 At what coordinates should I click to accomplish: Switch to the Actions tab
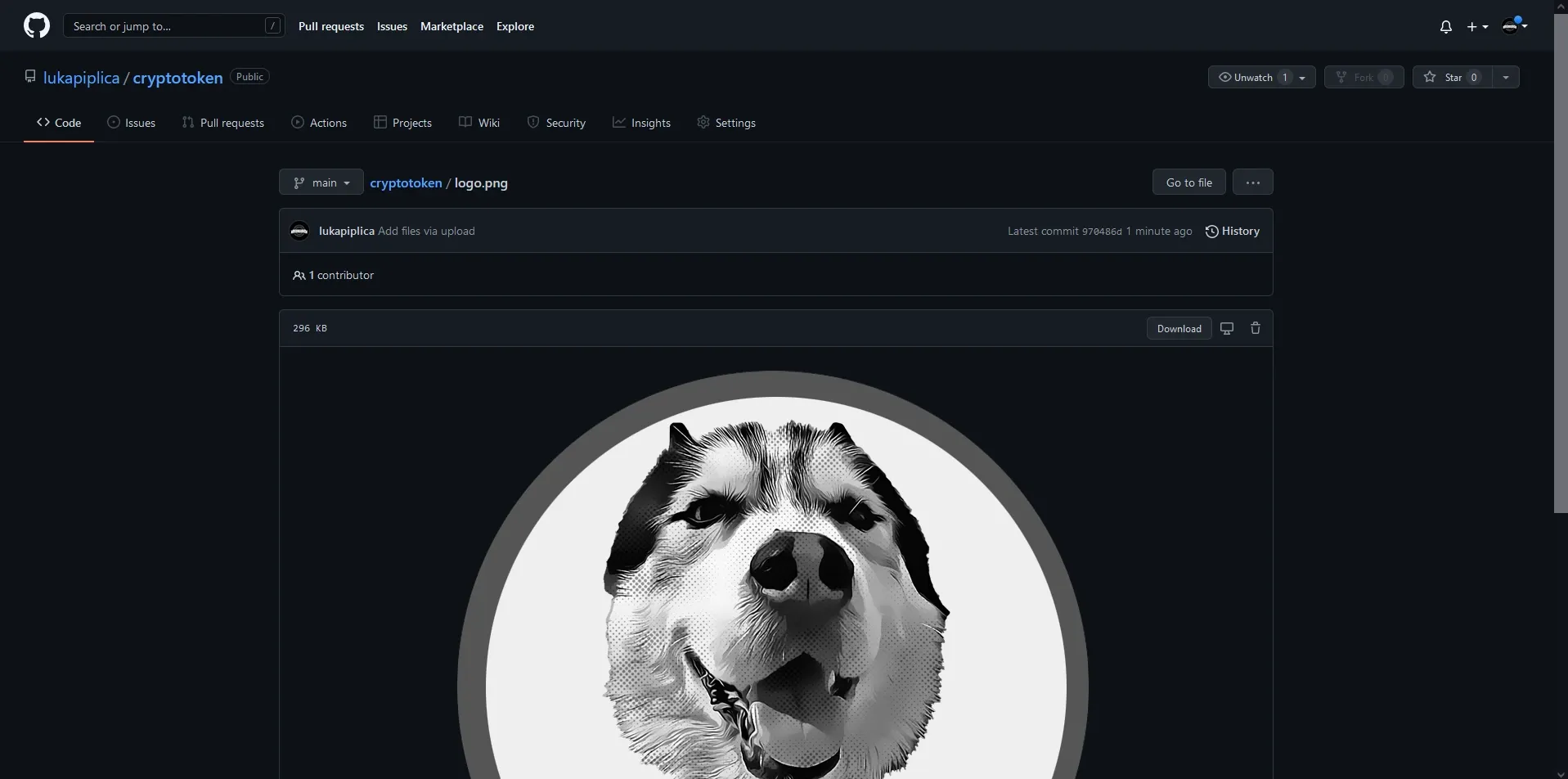tap(319, 123)
